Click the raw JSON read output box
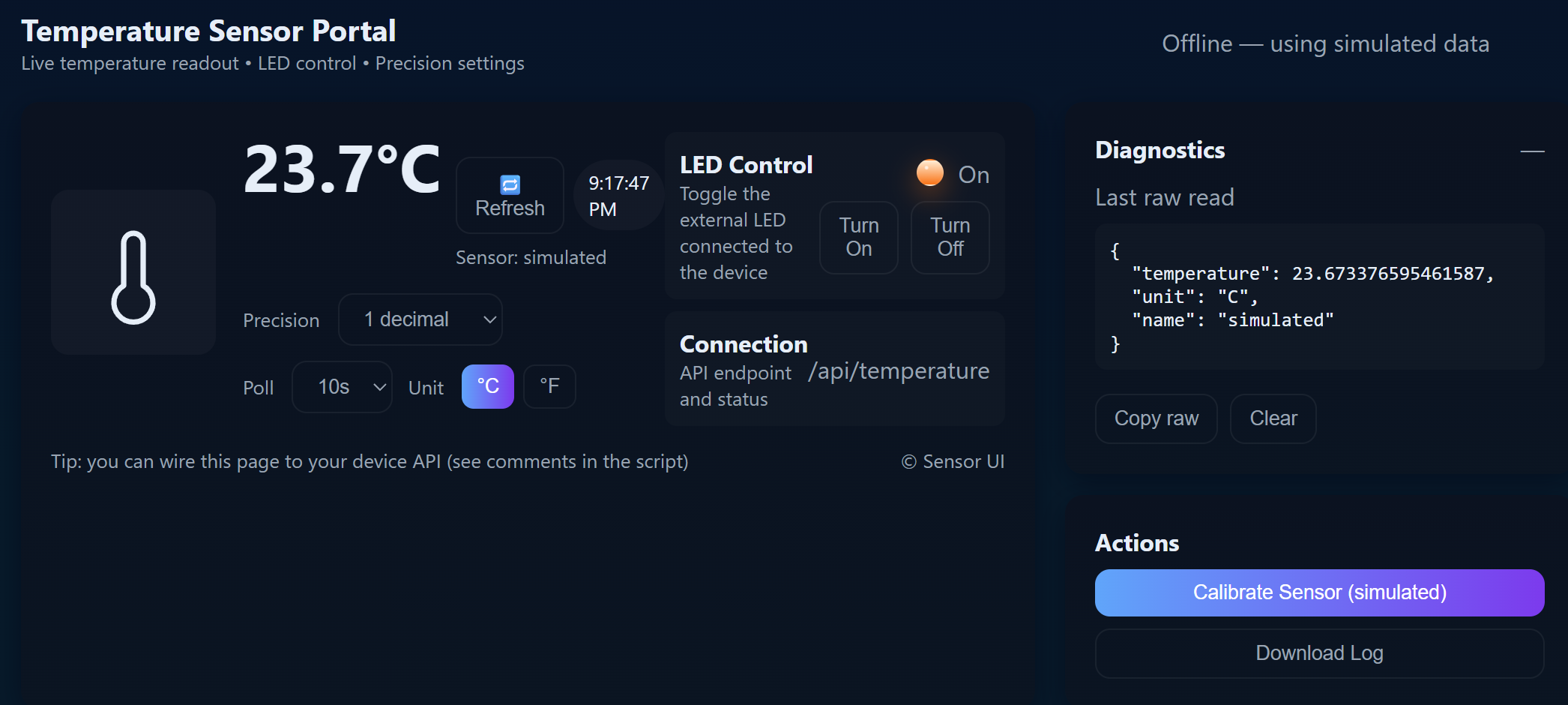This screenshot has width=1568, height=705. [x=1319, y=297]
